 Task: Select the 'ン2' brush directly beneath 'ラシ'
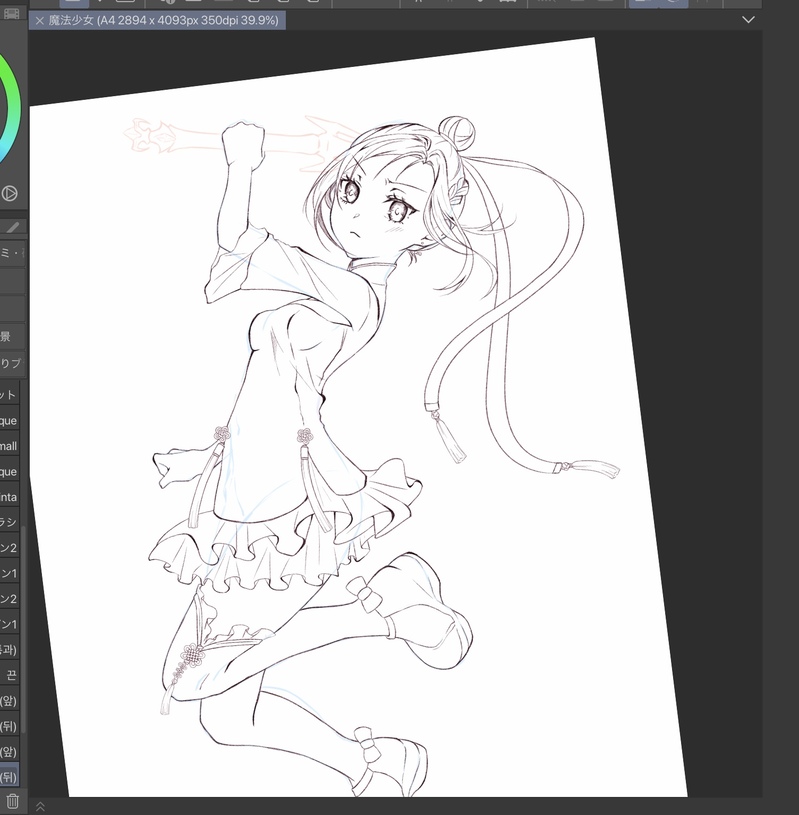point(9,548)
